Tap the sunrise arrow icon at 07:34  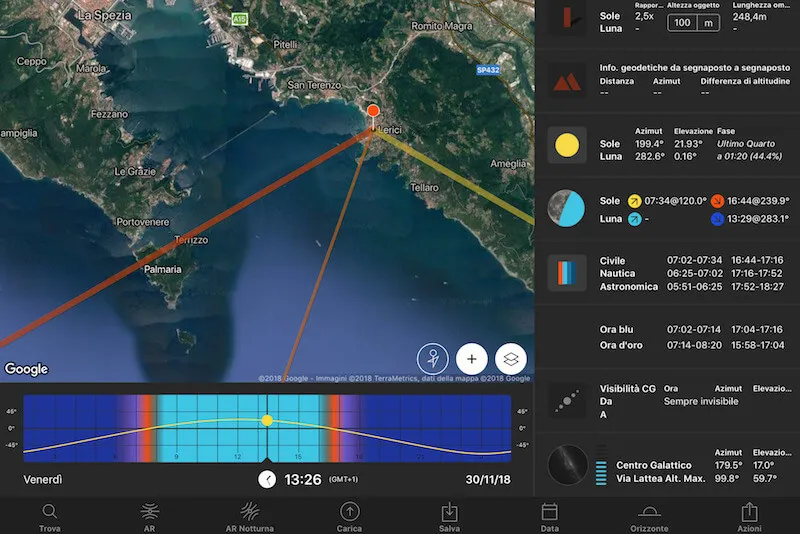(634, 201)
